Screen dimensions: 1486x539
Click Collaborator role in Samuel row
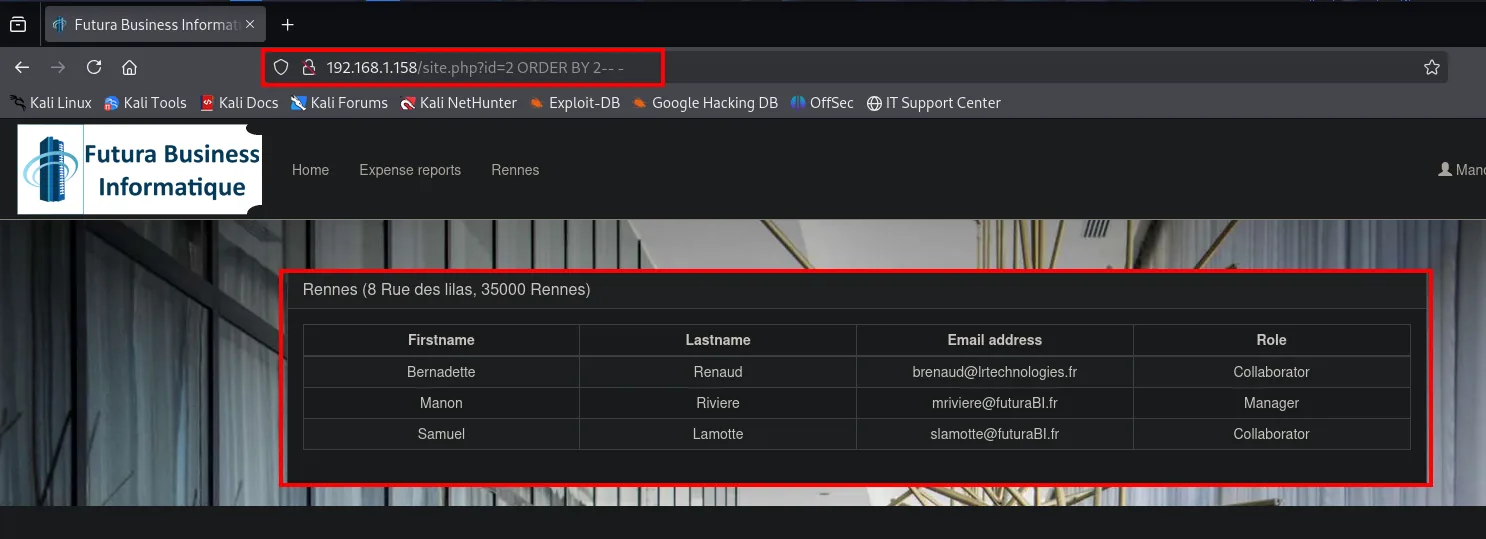[1272, 434]
